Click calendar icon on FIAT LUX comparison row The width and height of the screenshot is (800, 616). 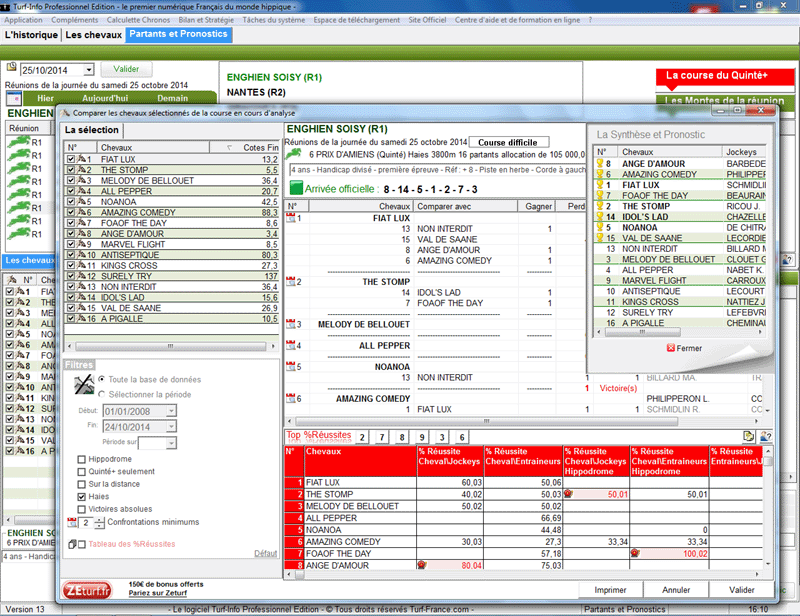tap(291, 218)
